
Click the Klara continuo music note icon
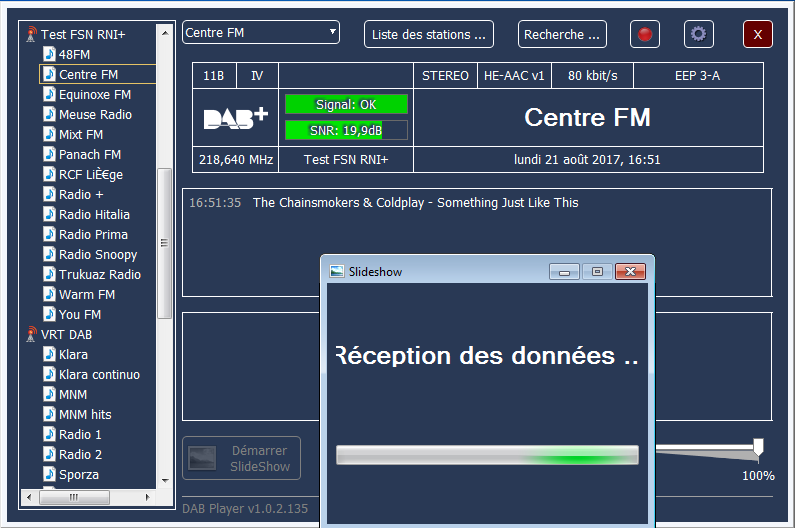(49, 374)
